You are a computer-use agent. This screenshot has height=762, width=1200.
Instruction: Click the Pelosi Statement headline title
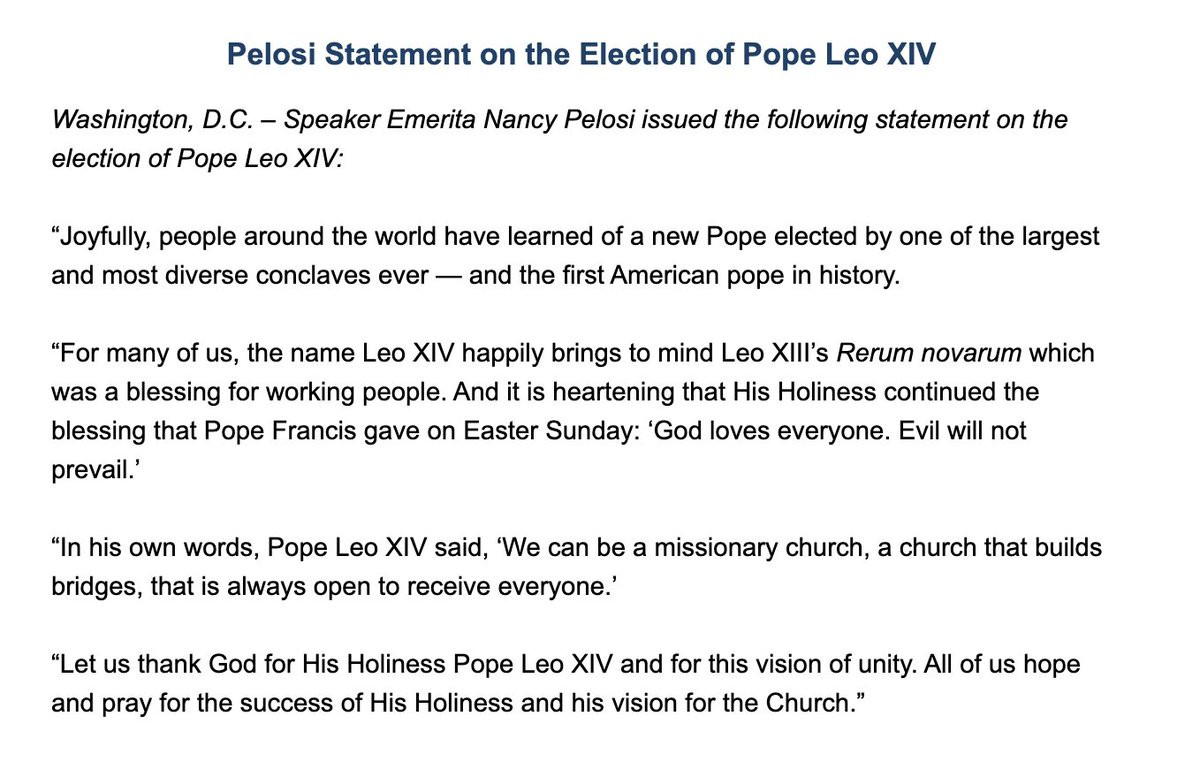tap(581, 54)
